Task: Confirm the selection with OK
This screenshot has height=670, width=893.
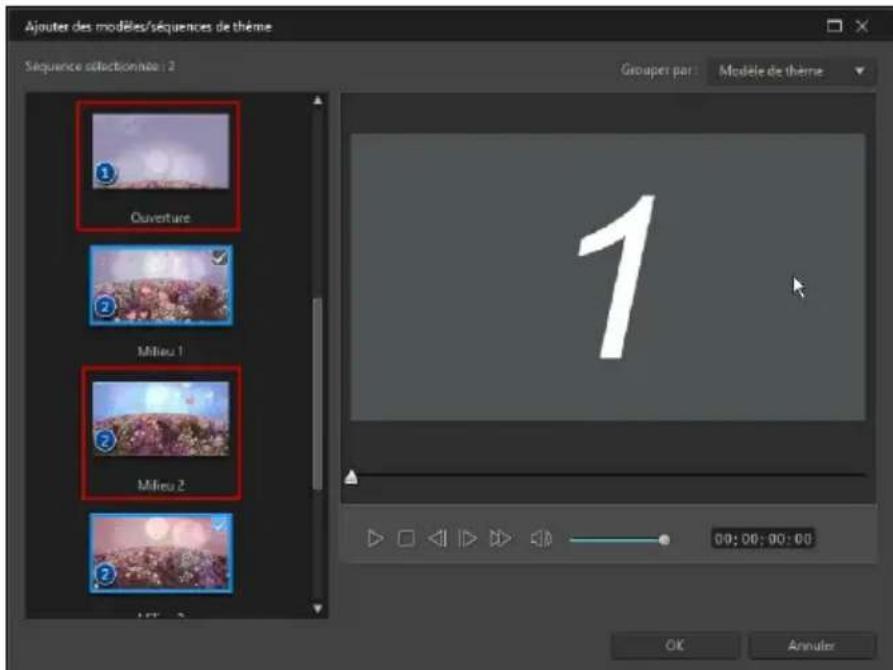Action: coord(675,645)
